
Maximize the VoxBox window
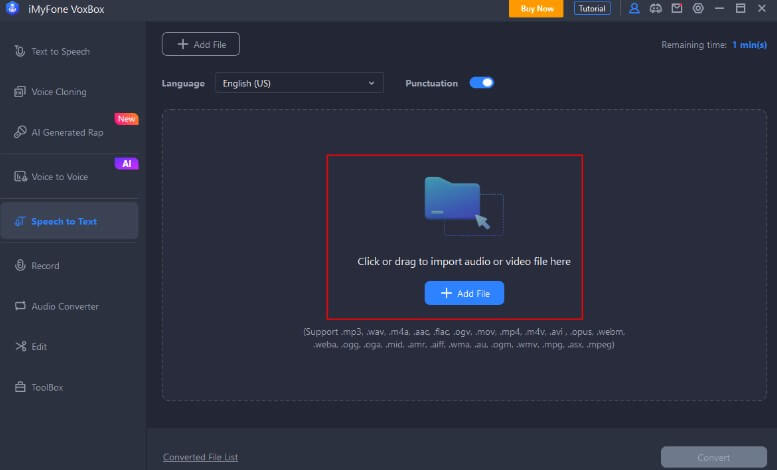[740, 8]
